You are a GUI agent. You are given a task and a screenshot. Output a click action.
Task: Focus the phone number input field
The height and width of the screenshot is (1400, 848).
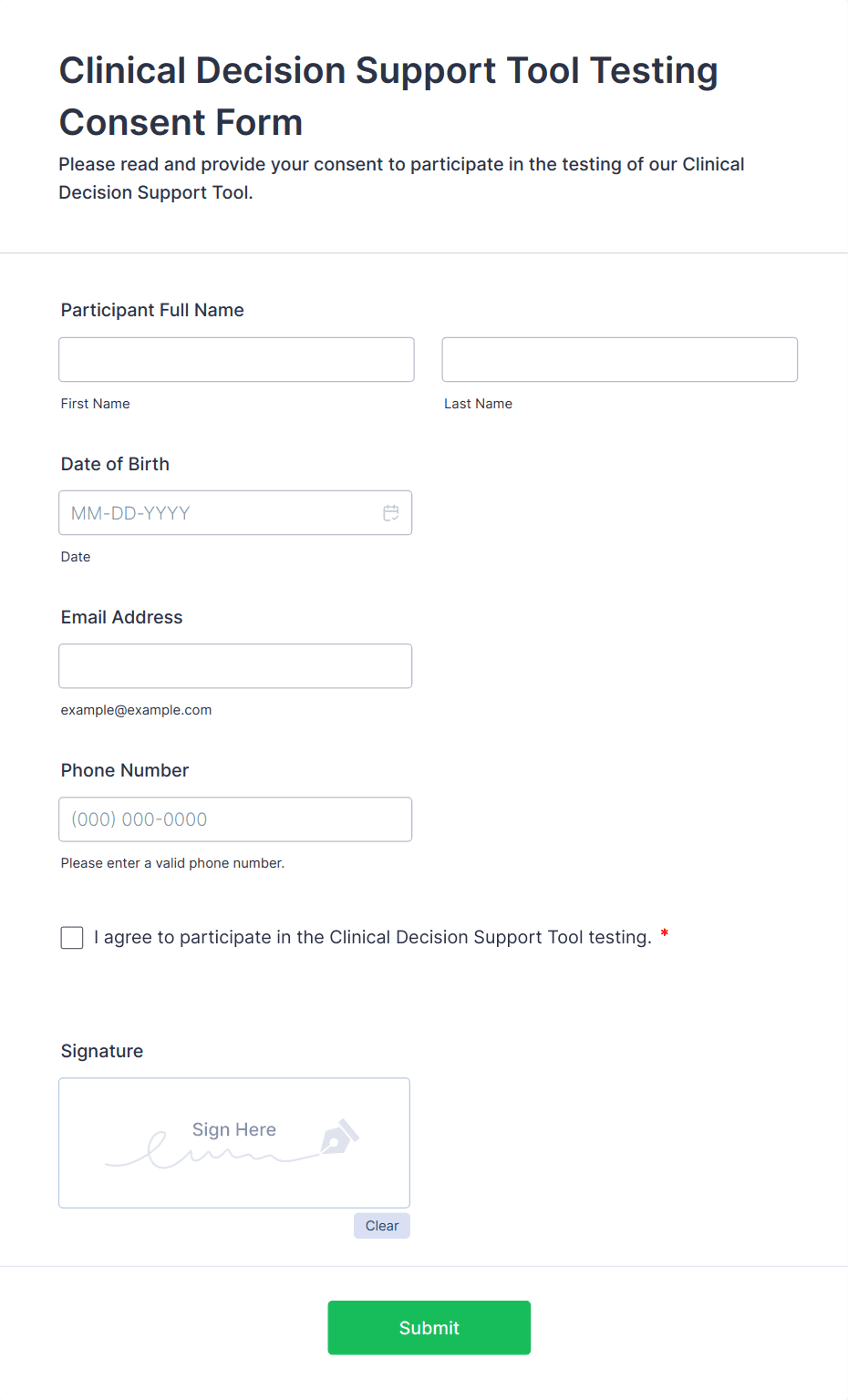235,819
